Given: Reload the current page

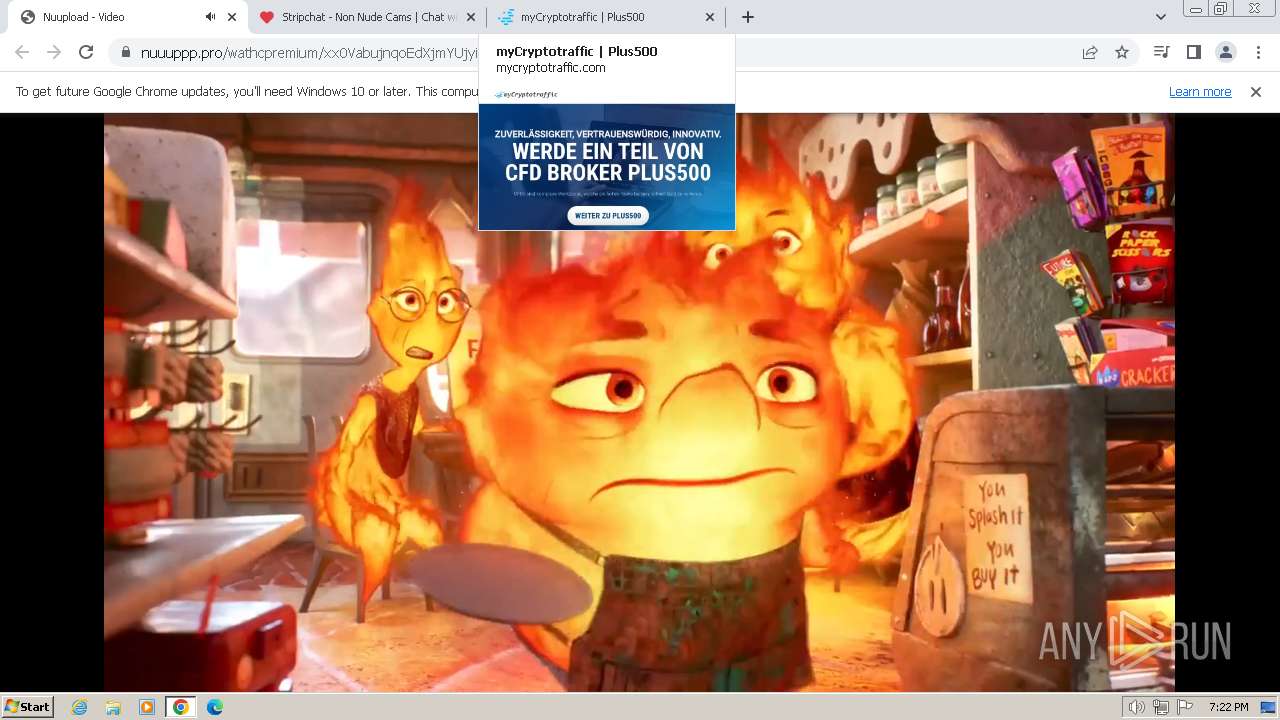Looking at the screenshot, I should point(86,52).
